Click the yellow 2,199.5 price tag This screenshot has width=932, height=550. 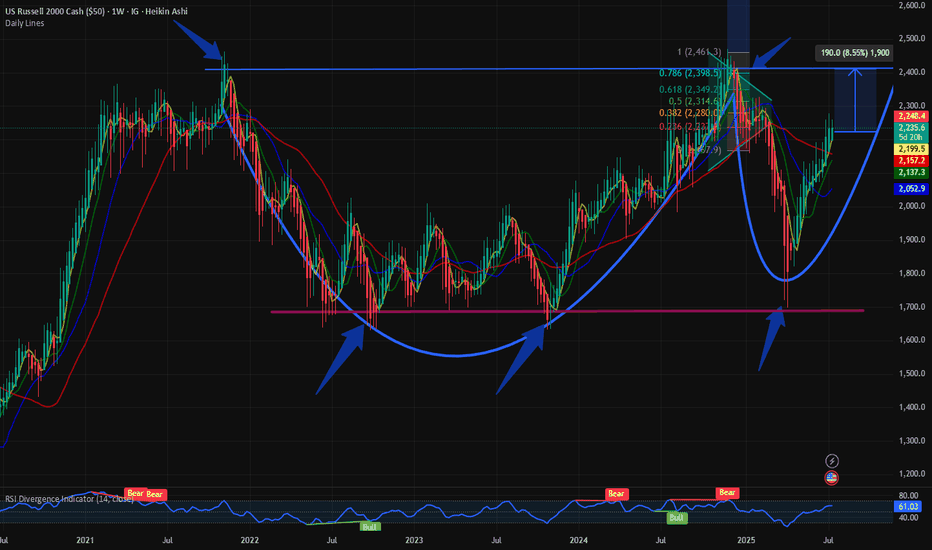pyautogui.click(x=911, y=149)
